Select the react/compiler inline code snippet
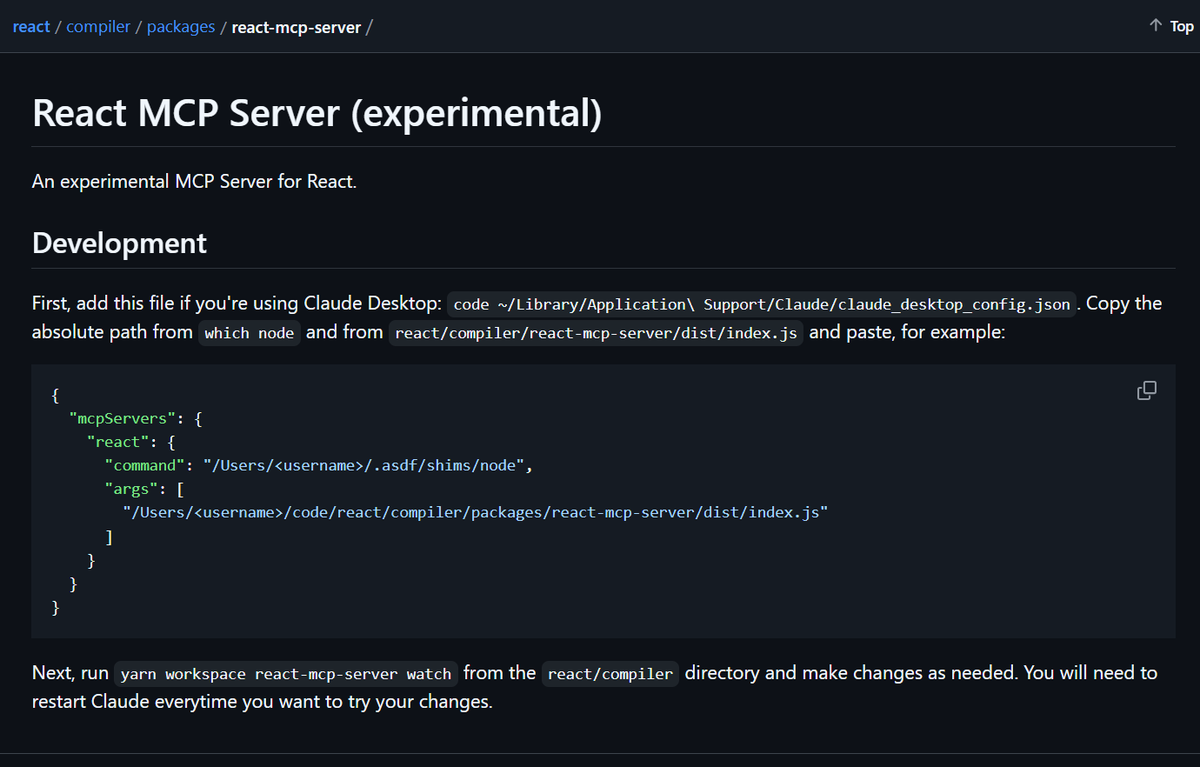The width and height of the screenshot is (1200, 767). tap(610, 673)
